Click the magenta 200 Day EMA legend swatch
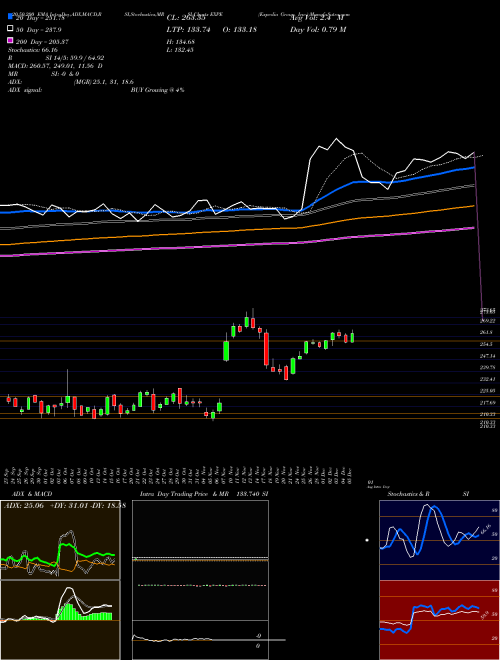Viewport: 500px width, 660px height. [x=10, y=40]
